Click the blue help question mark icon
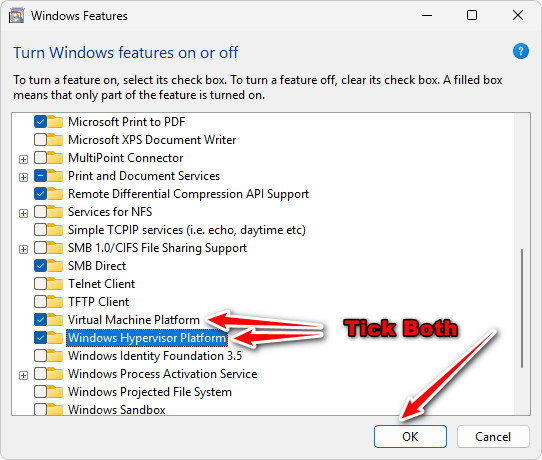Image resolution: width=542 pixels, height=460 pixels. 521,51
